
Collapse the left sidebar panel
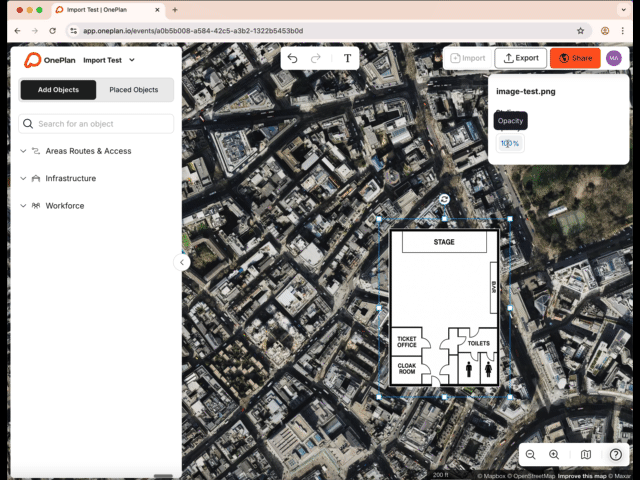point(182,262)
